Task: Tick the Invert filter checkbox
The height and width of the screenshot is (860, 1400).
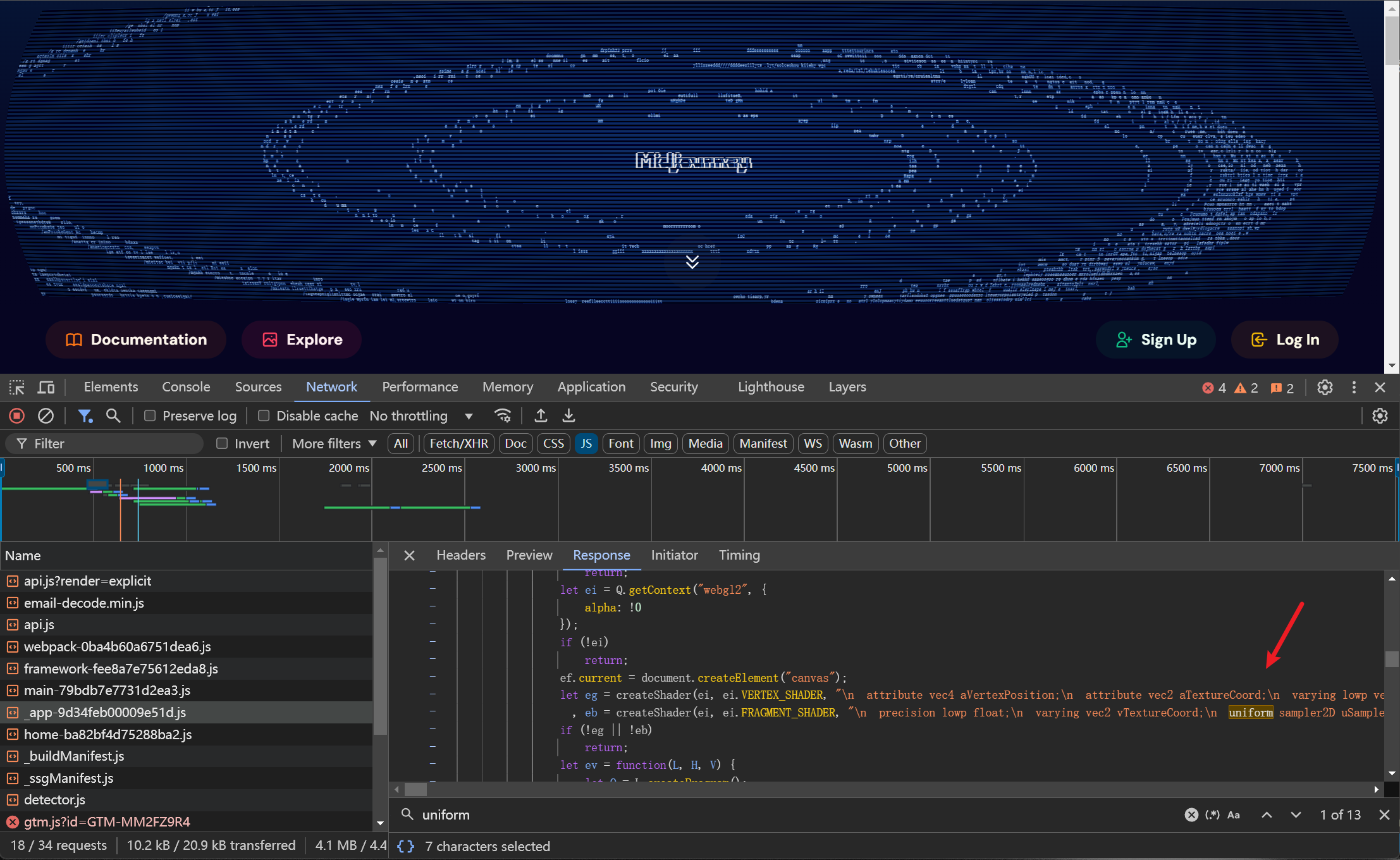Action: 222,443
